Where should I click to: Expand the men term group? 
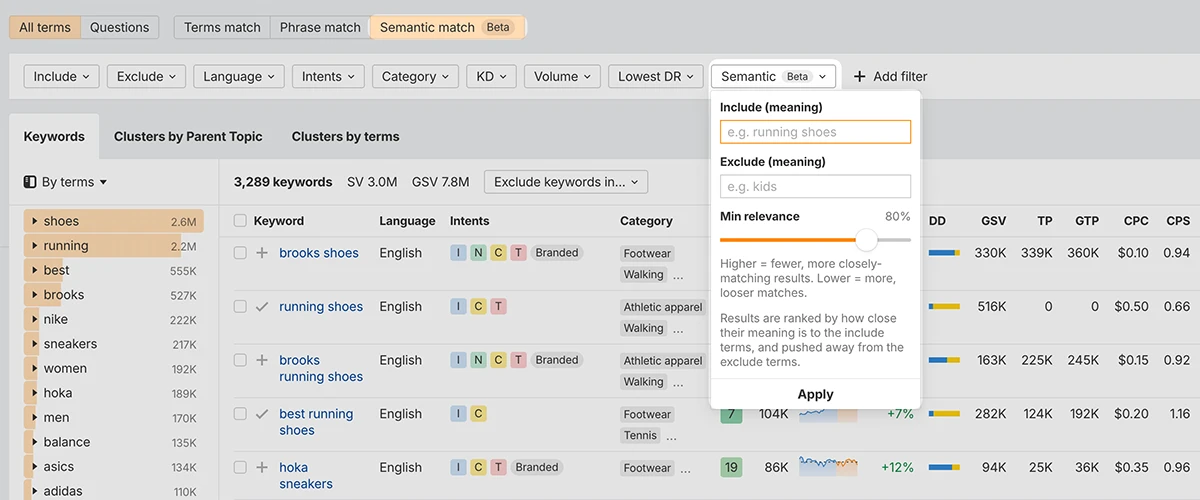pos(35,417)
